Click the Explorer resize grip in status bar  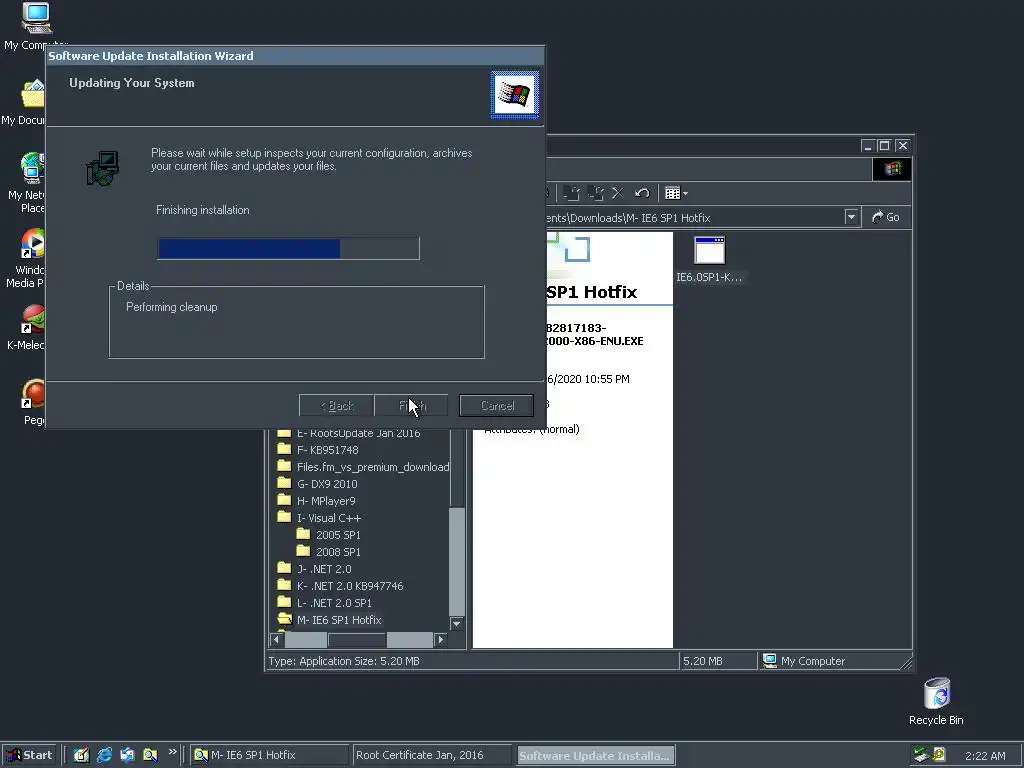coord(906,664)
